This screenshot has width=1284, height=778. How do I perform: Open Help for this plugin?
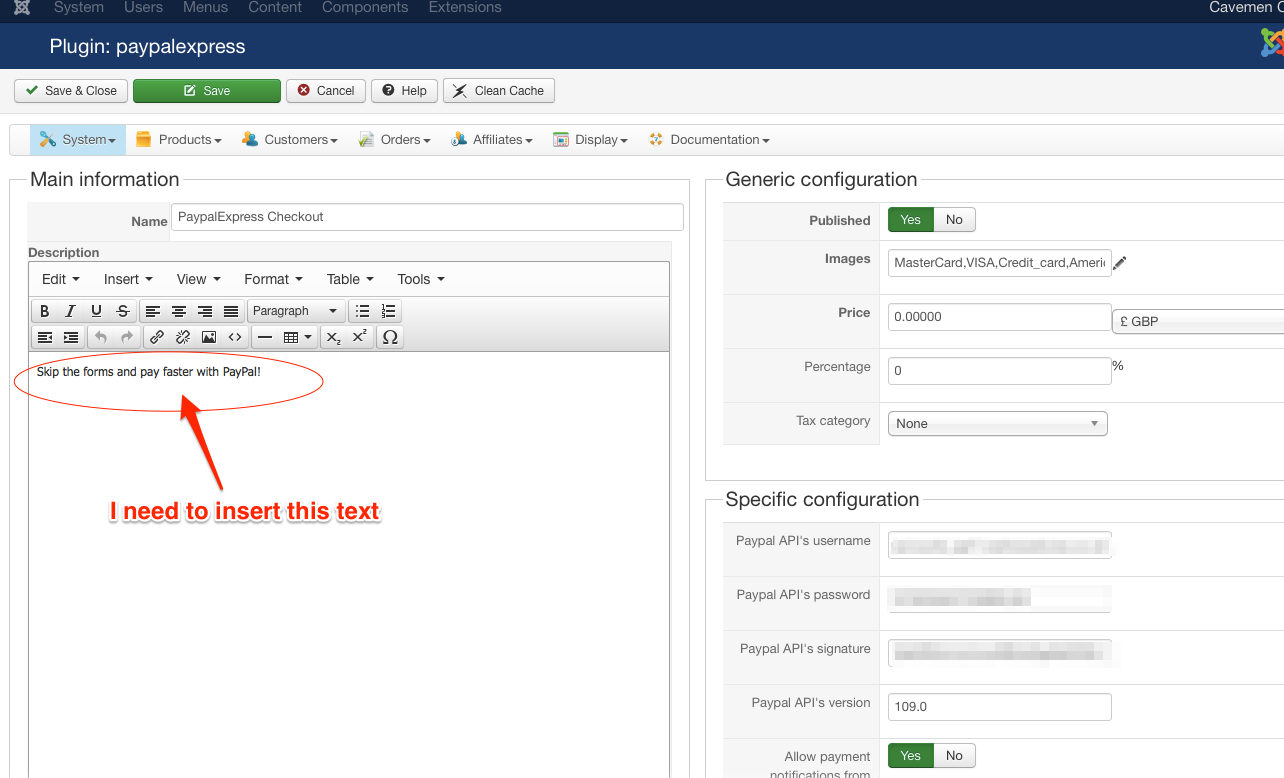(404, 91)
